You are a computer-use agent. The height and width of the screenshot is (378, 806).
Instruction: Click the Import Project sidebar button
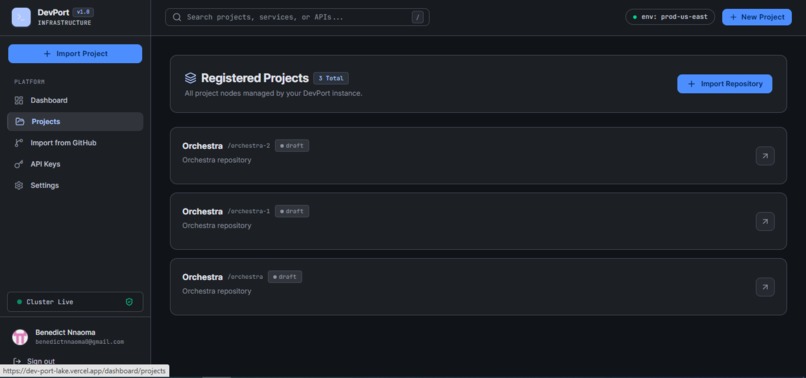[x=75, y=53]
